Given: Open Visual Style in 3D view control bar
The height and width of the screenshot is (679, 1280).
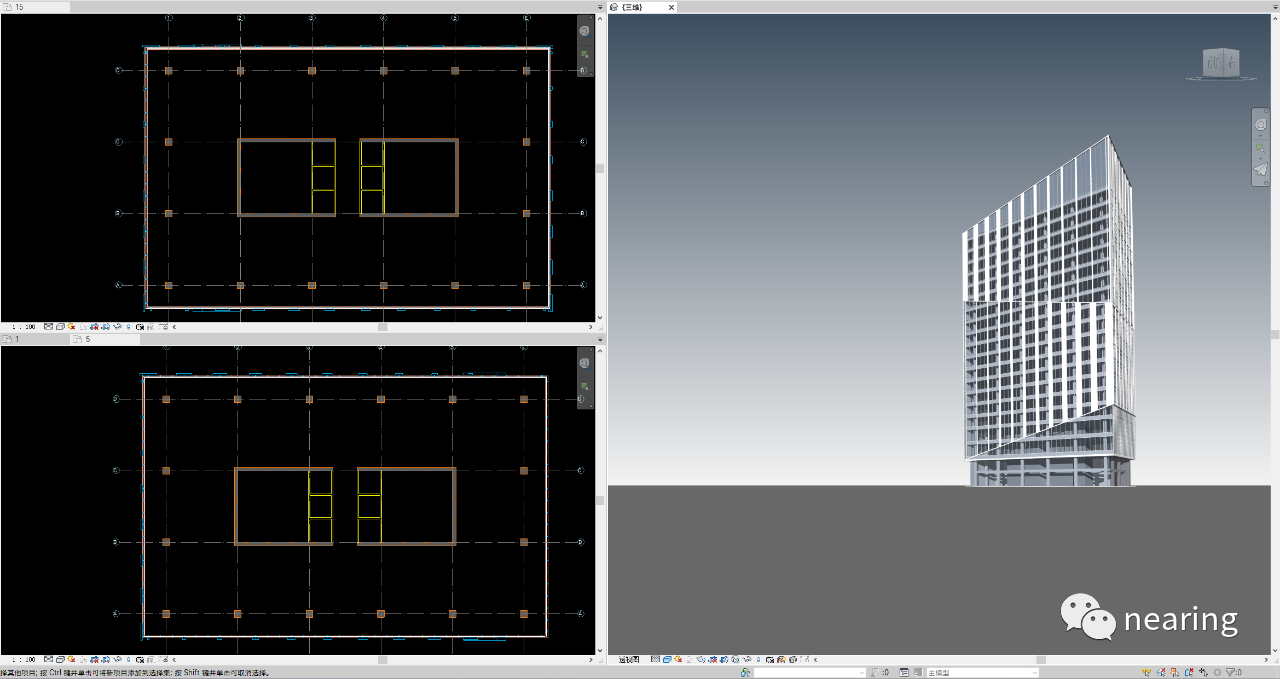Looking at the screenshot, I should 667,660.
